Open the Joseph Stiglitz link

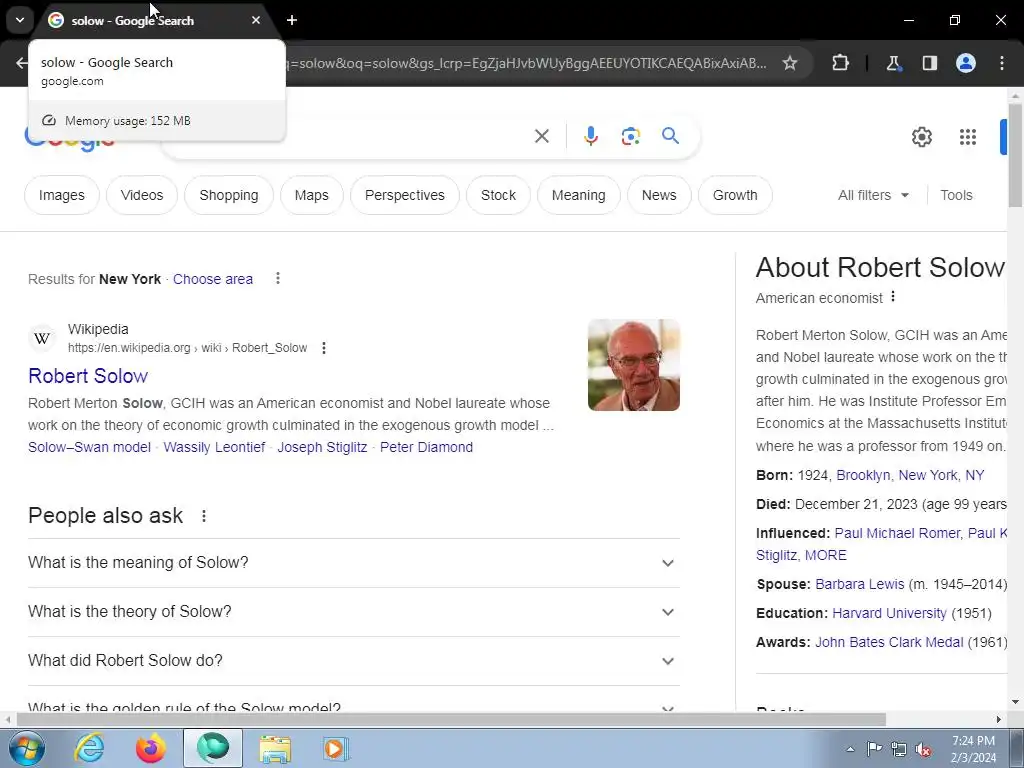click(x=322, y=447)
